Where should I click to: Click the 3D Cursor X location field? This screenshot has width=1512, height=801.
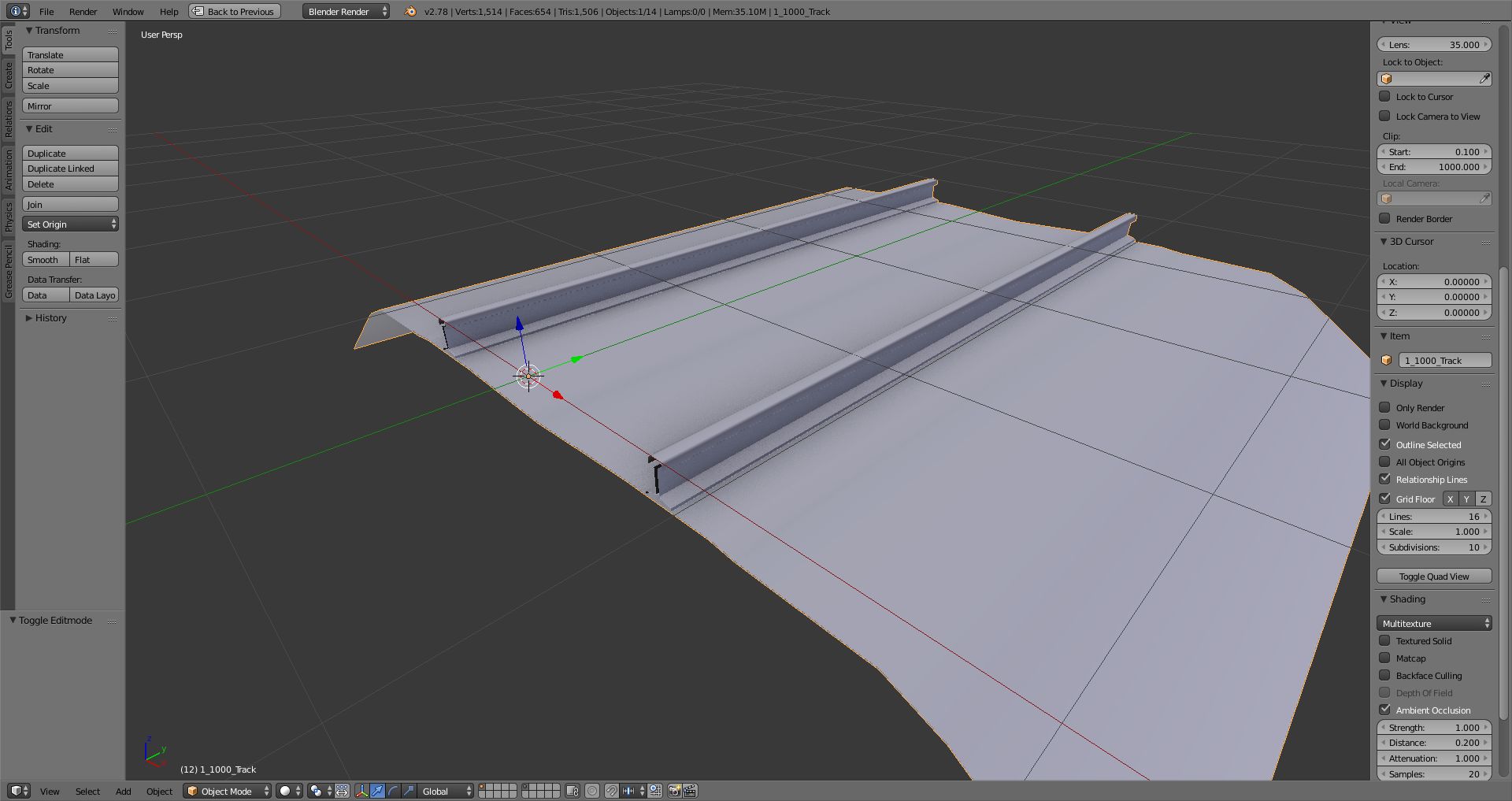point(1434,282)
